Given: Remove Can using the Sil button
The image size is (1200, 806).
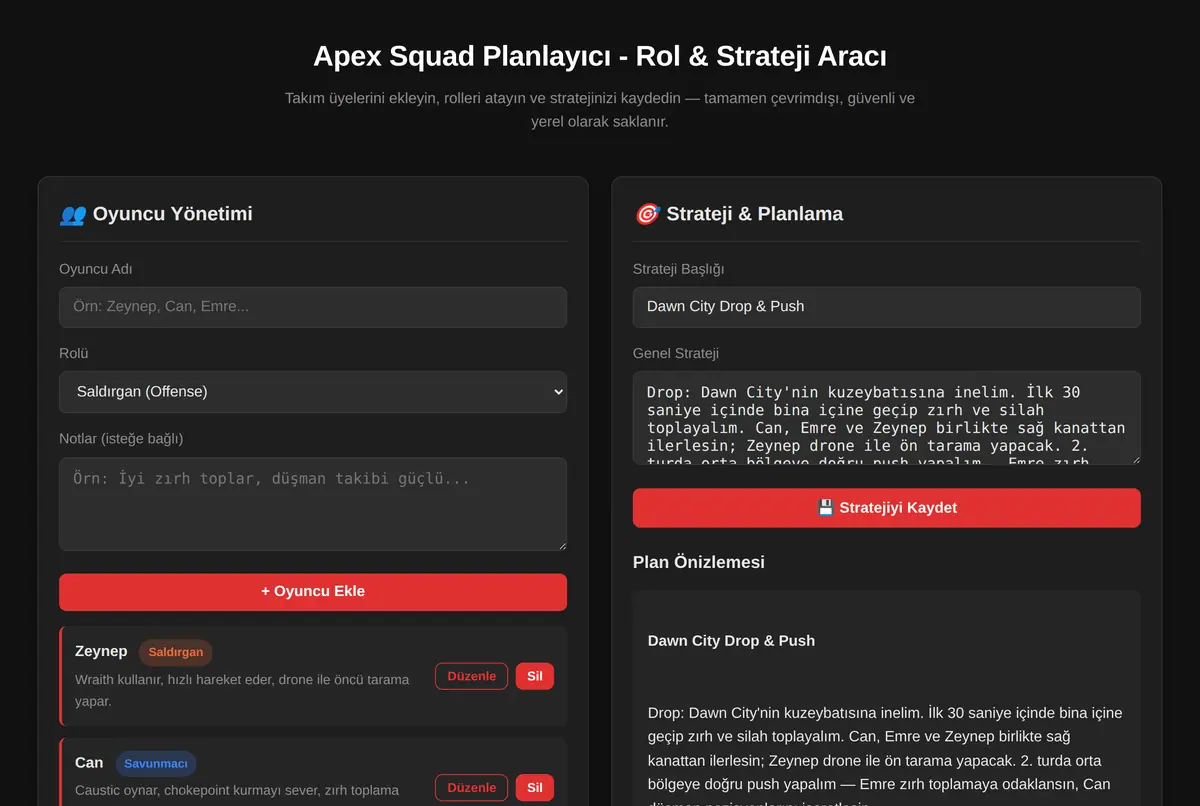Looking at the screenshot, I should (x=535, y=788).
